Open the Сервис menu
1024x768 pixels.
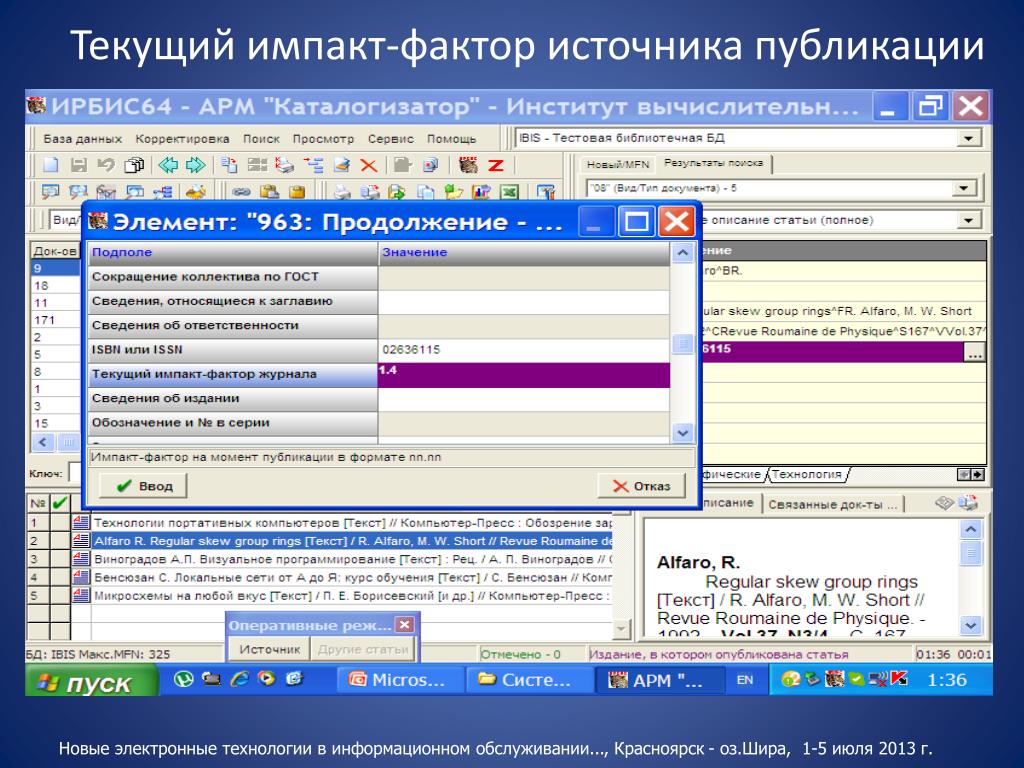click(x=391, y=138)
